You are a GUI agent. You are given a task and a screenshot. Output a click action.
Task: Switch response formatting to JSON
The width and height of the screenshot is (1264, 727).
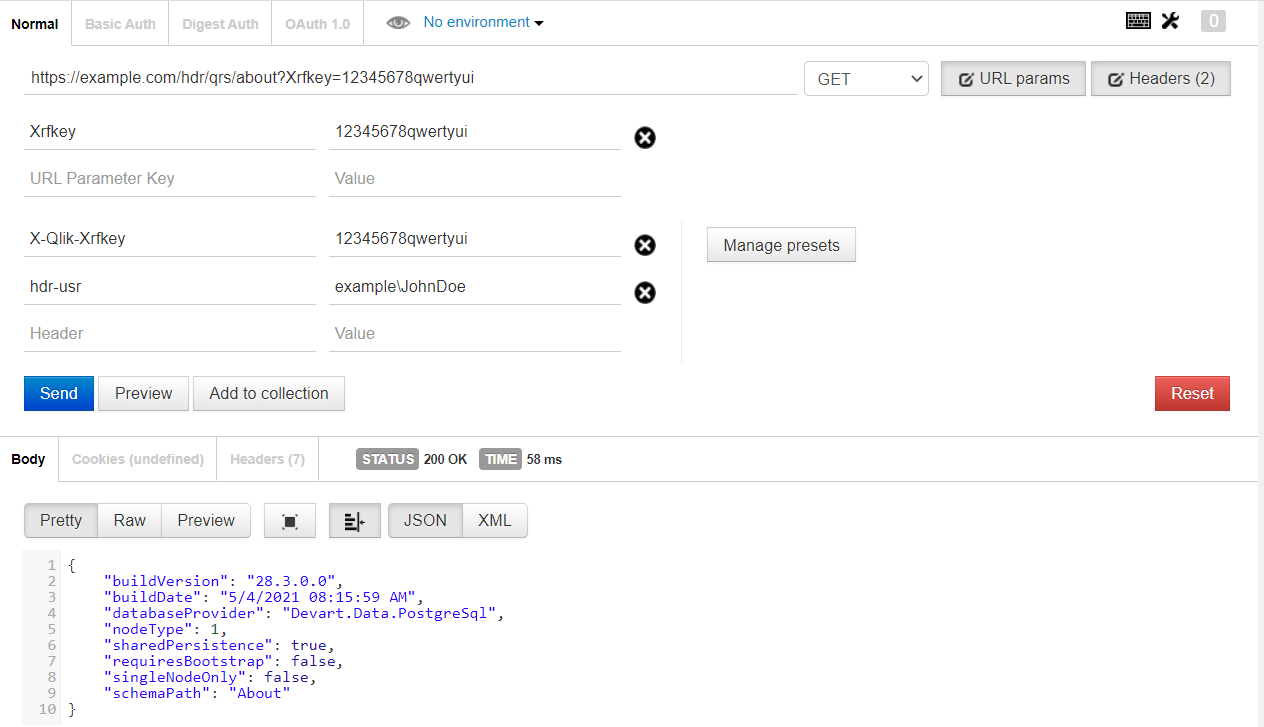[424, 520]
